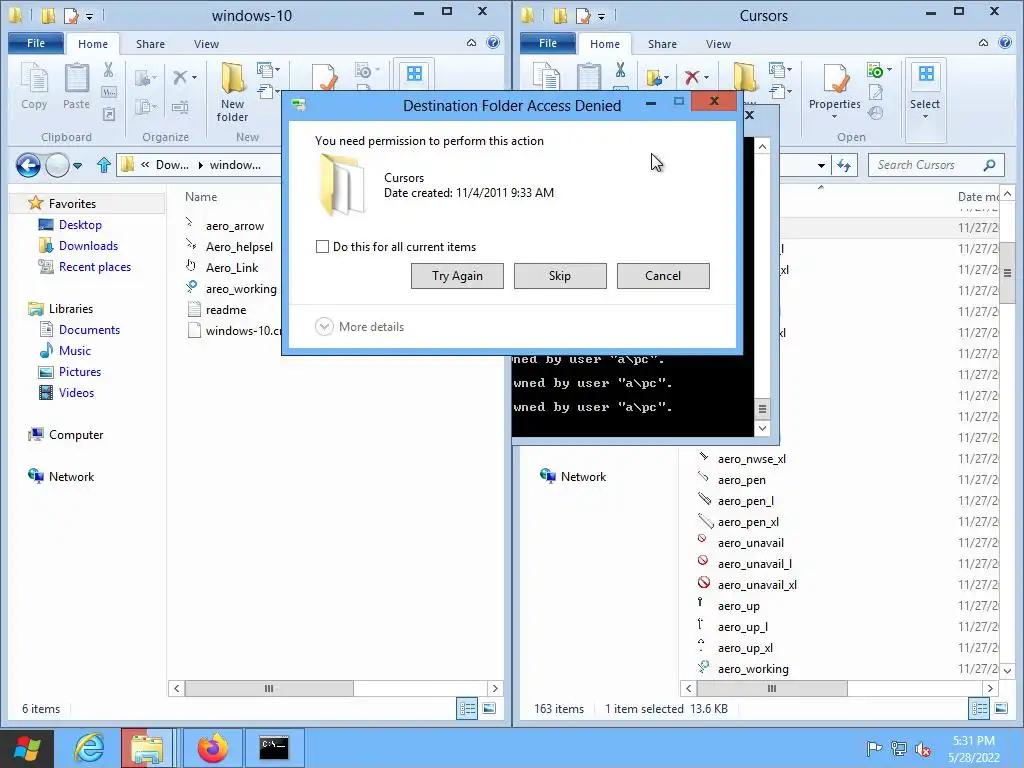Image resolution: width=1024 pixels, height=768 pixels.
Task: Collapse the ribbon in windows-10 window
Action: point(472,43)
